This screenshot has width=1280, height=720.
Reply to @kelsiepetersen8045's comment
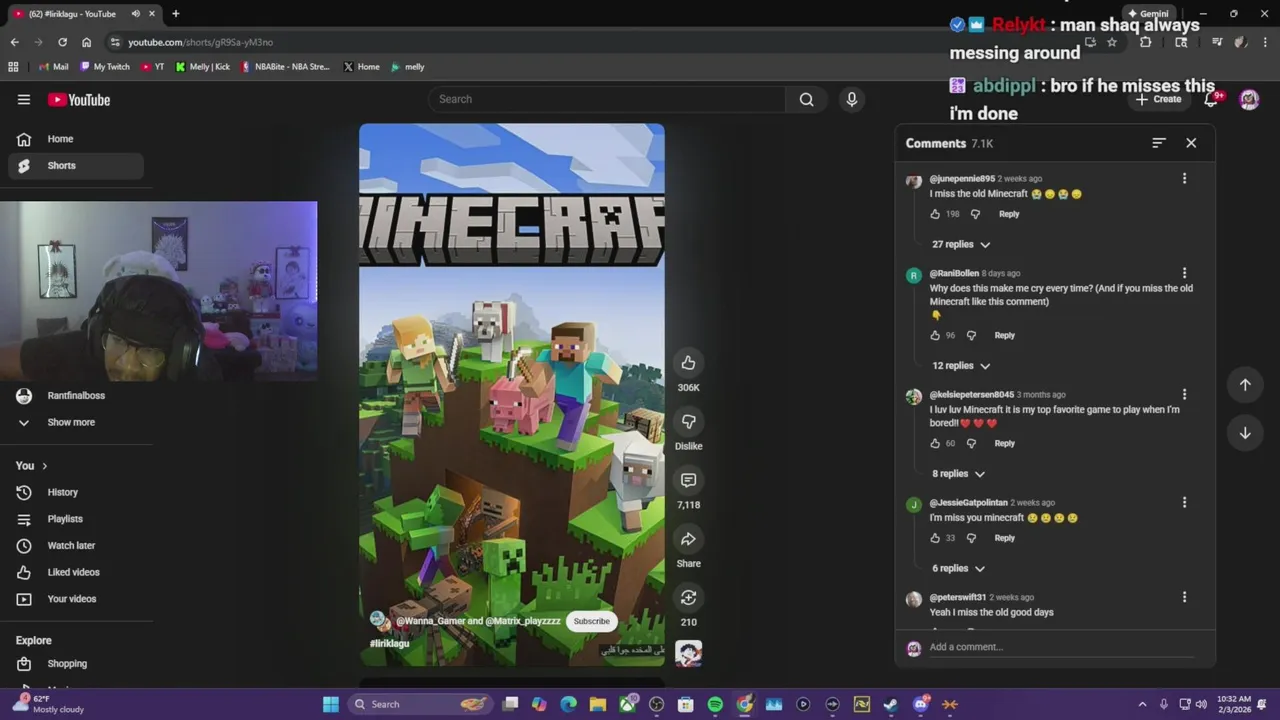coord(1004,443)
